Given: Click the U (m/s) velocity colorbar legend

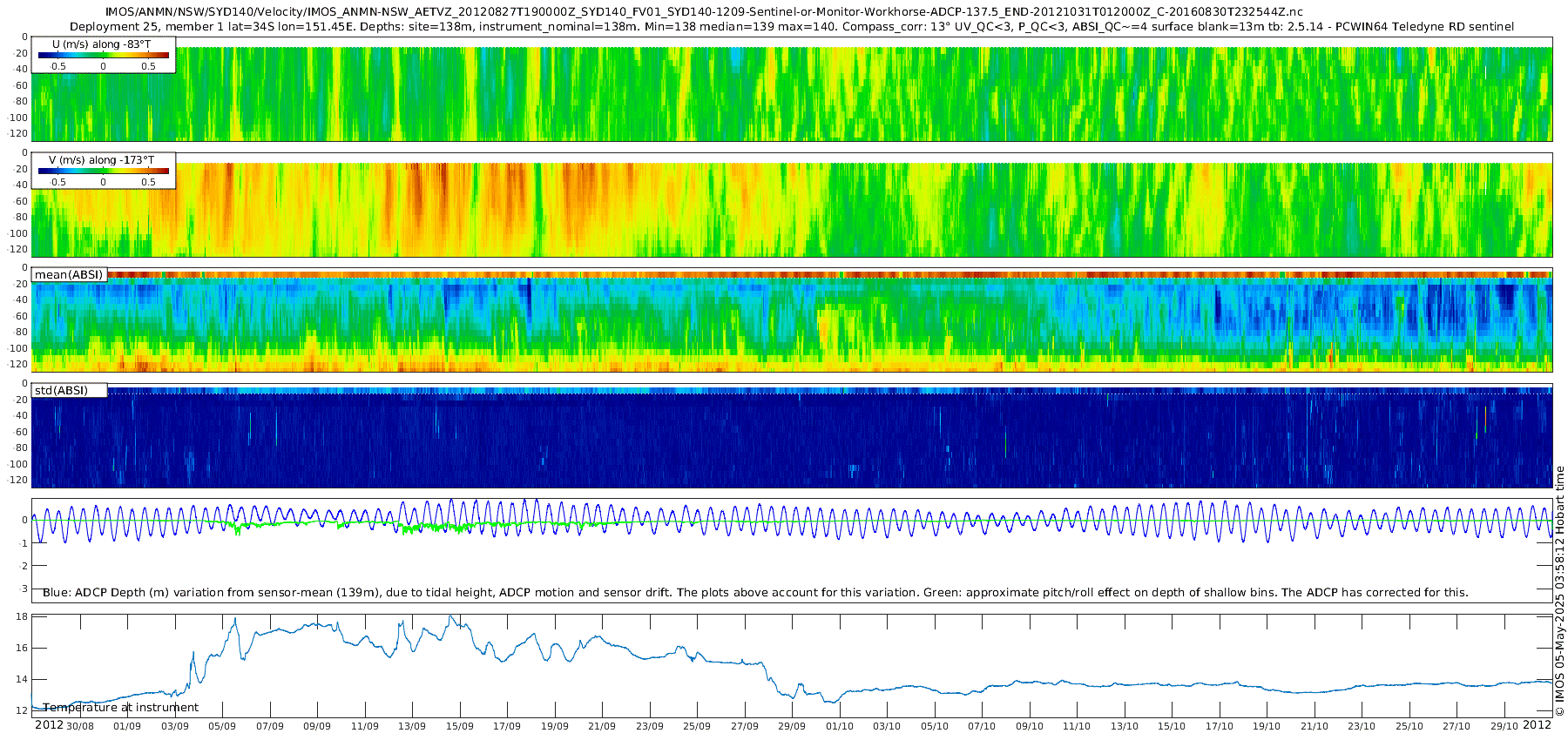Looking at the screenshot, I should [104, 55].
